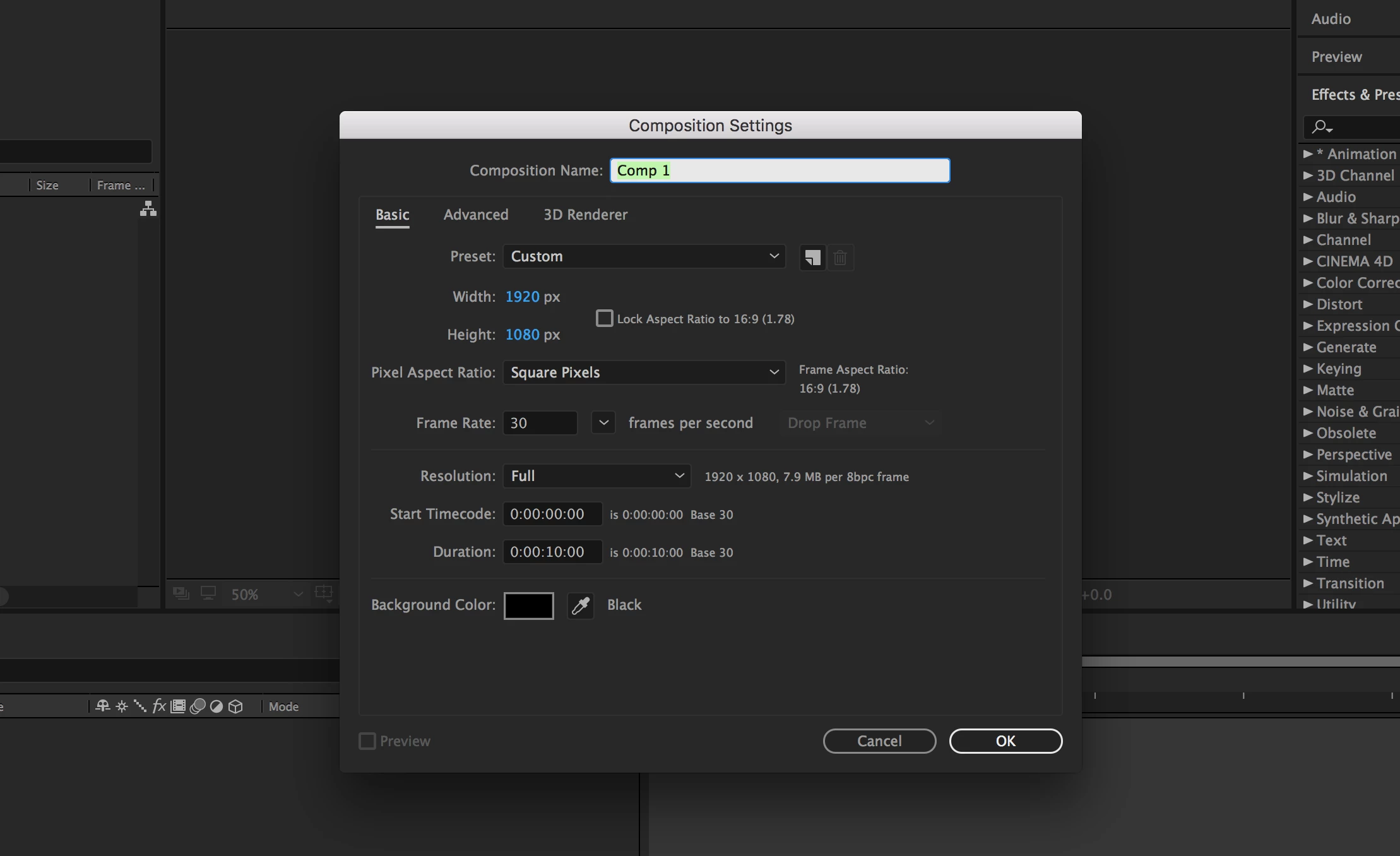Click the save preset icon beside Preset
1400x856 pixels.
[x=812, y=258]
